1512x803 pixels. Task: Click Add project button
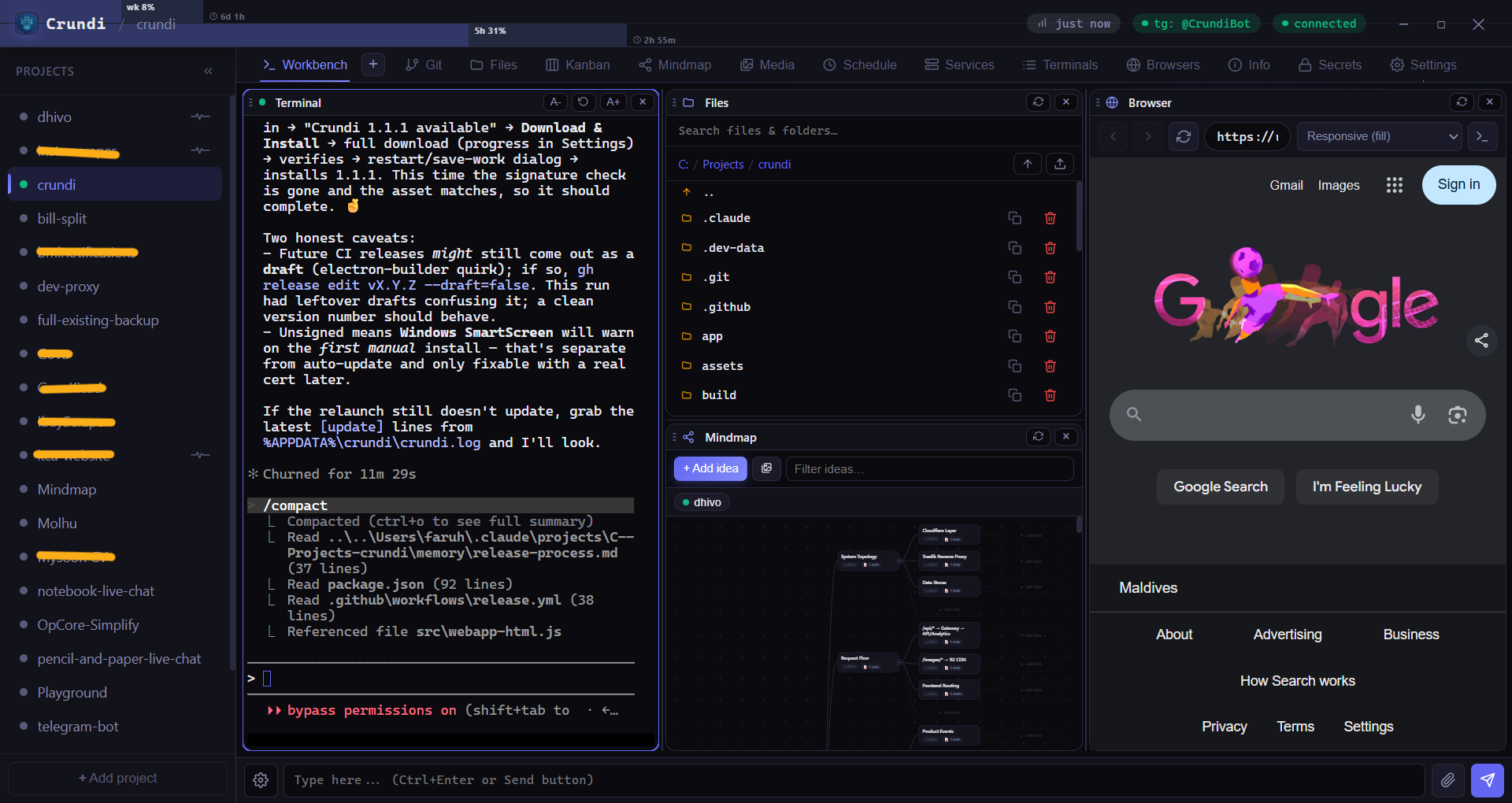coord(118,778)
